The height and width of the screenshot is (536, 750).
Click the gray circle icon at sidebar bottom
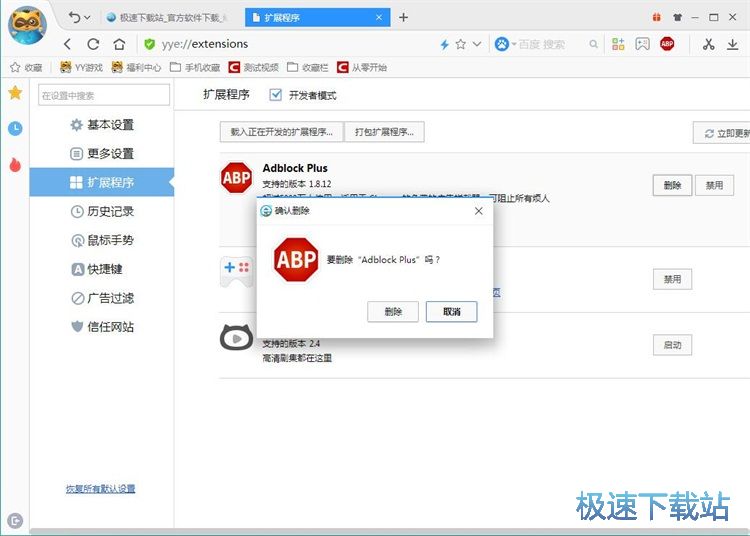point(15,521)
